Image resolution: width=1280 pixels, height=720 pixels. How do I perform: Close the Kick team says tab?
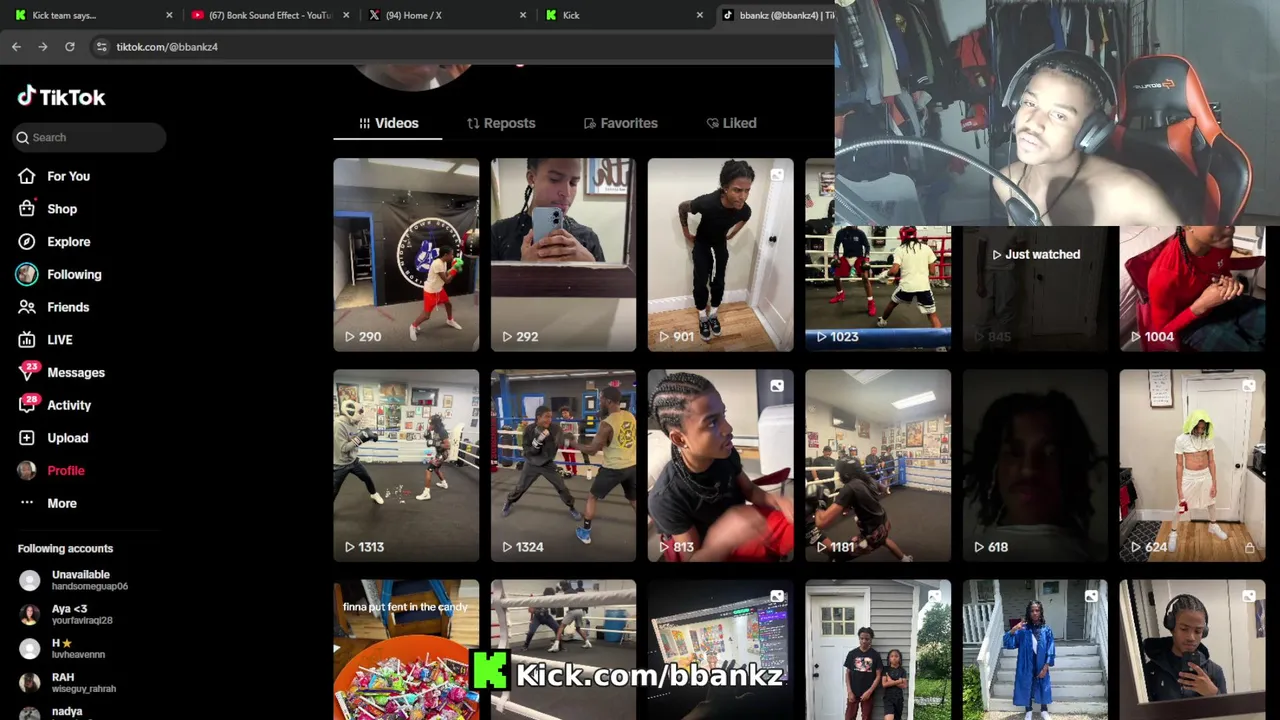(169, 15)
